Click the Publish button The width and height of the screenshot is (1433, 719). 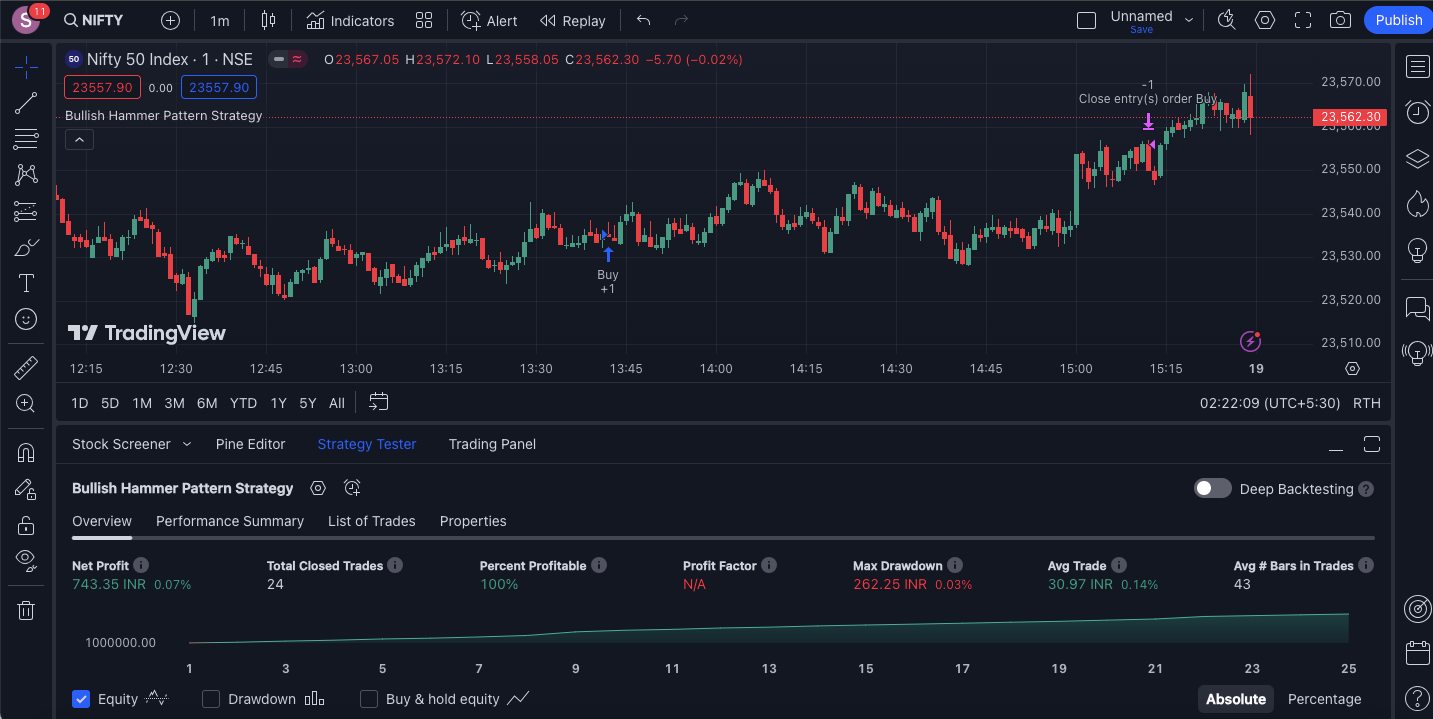pos(1398,20)
